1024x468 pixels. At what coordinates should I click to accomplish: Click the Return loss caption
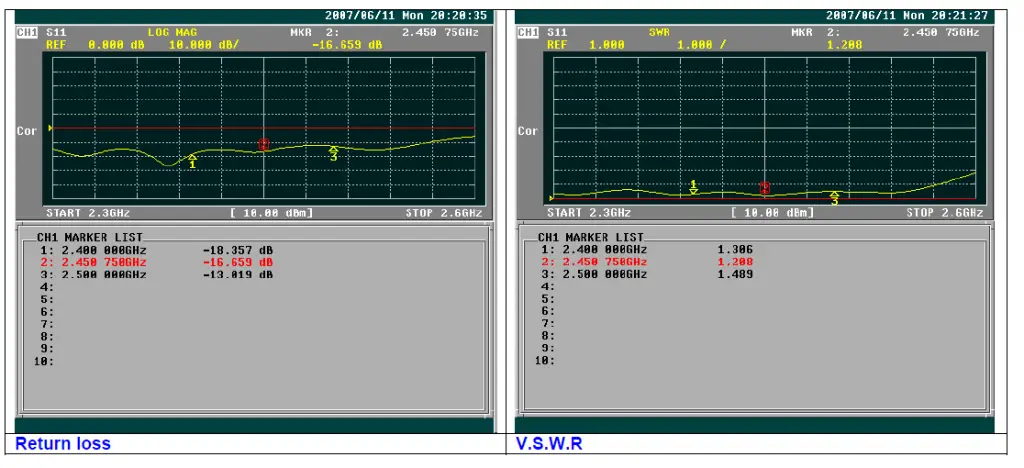pyautogui.click(x=63, y=444)
